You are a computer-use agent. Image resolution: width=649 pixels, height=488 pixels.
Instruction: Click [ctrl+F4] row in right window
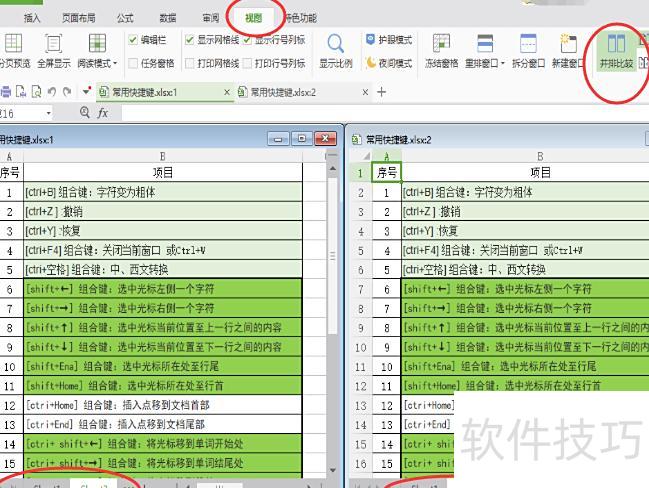click(525, 250)
